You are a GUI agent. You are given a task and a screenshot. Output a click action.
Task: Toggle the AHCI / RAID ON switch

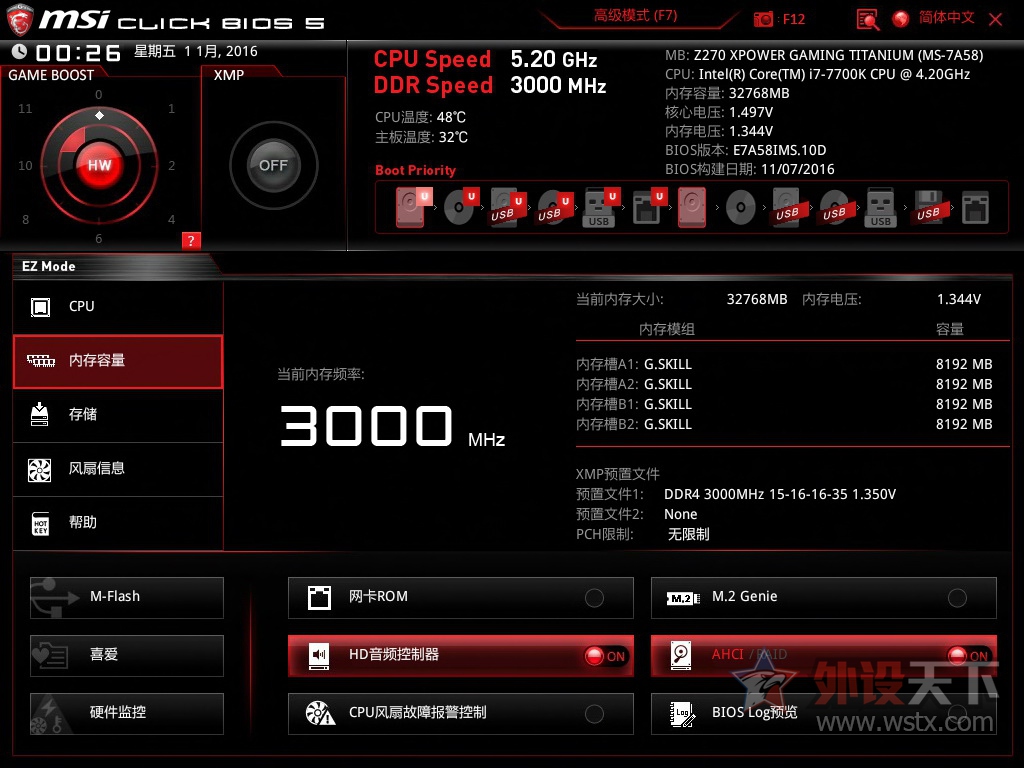968,656
